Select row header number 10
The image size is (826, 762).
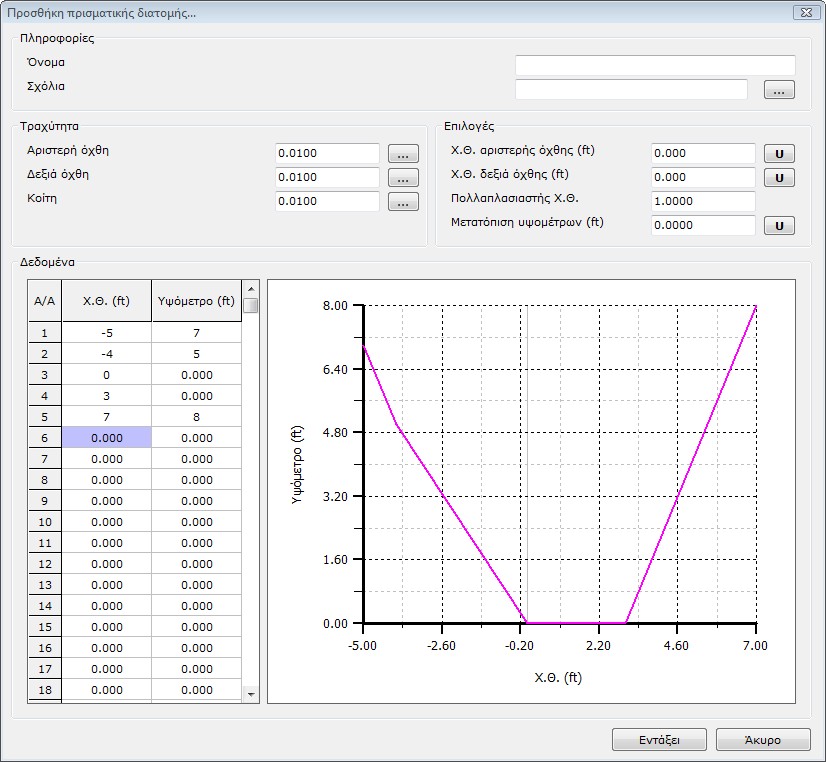tap(44, 522)
